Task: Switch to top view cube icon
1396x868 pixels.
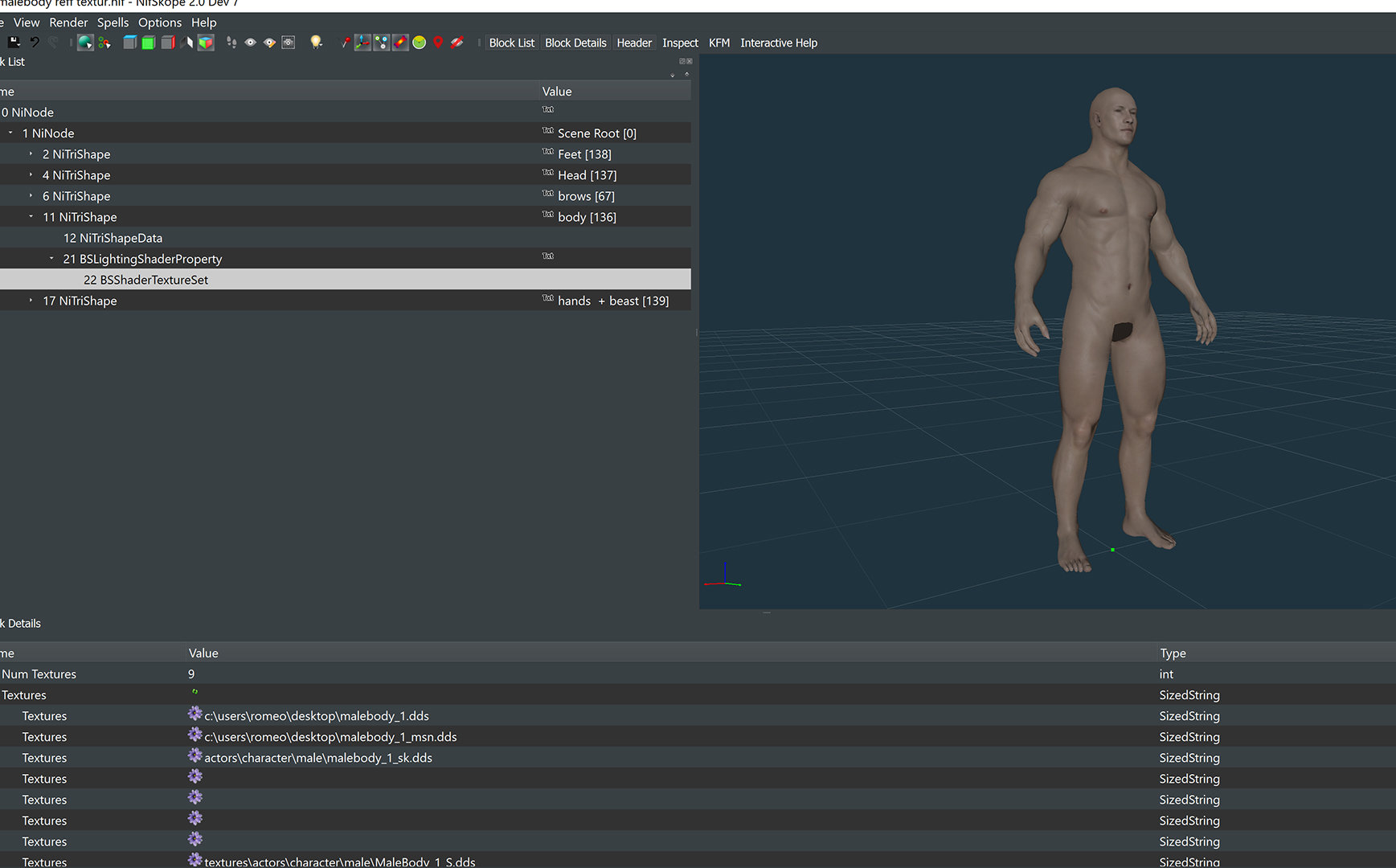Action: point(129,43)
